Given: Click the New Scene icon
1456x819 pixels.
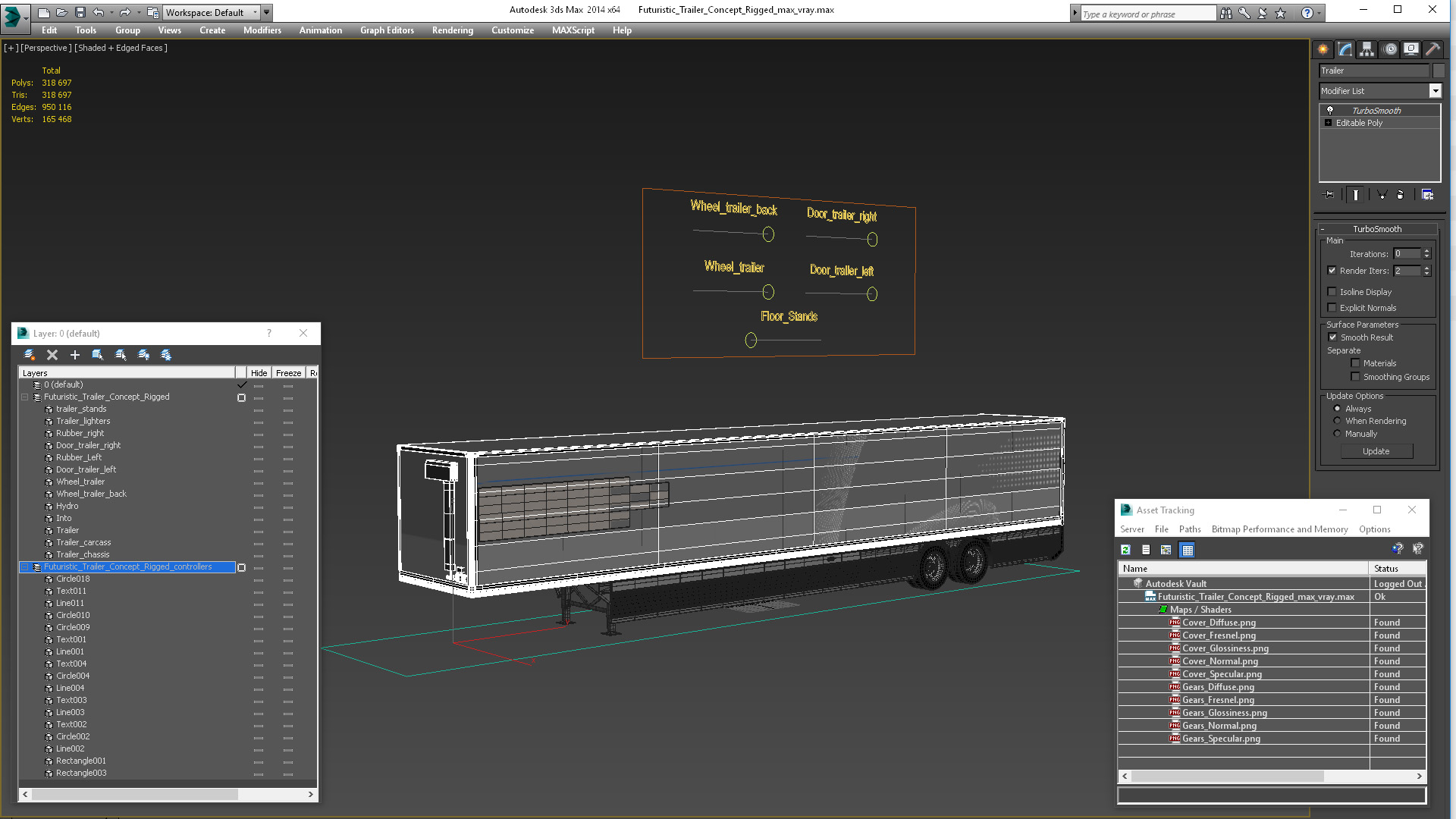Looking at the screenshot, I should click(x=44, y=12).
